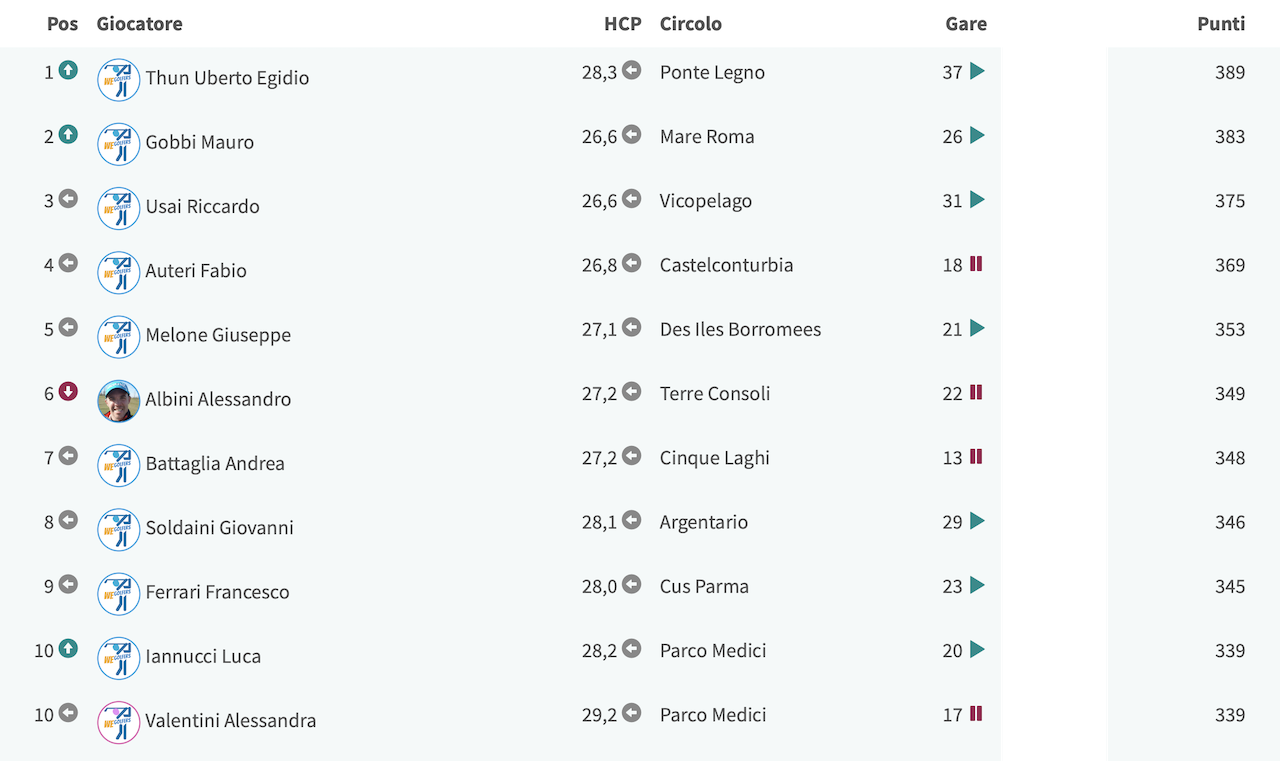Image resolution: width=1280 pixels, height=761 pixels.
Task: Toggle pause icon for Valentini Alessandra's gare
Action: tap(976, 714)
